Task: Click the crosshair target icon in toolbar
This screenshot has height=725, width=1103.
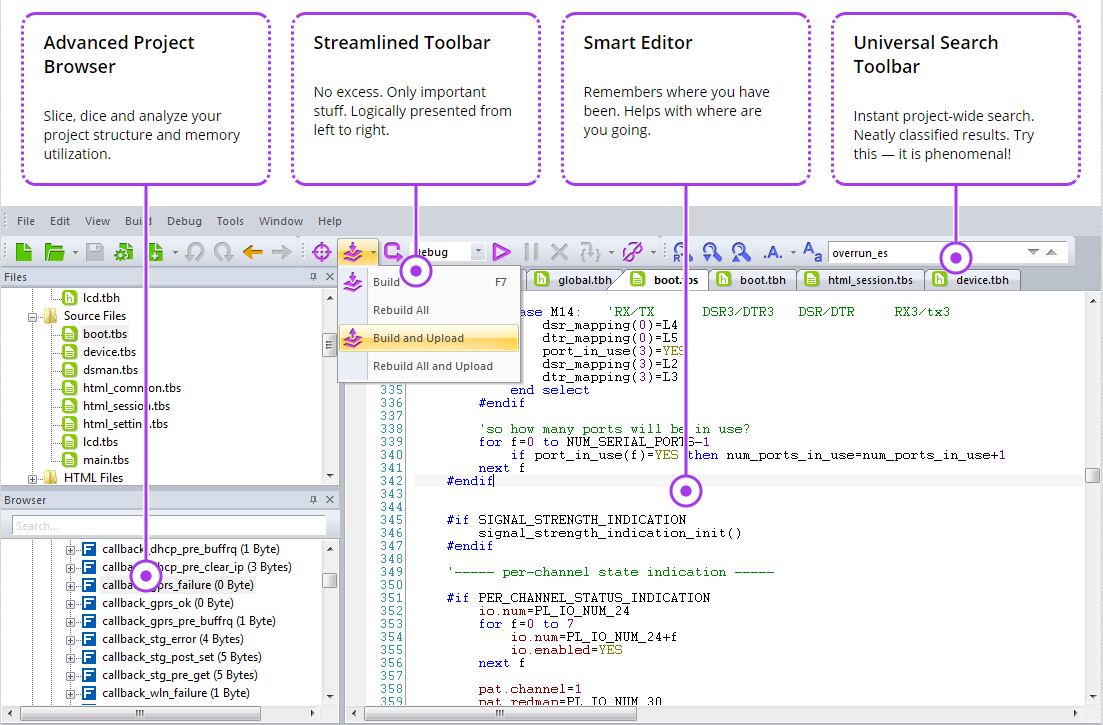Action: [322, 252]
